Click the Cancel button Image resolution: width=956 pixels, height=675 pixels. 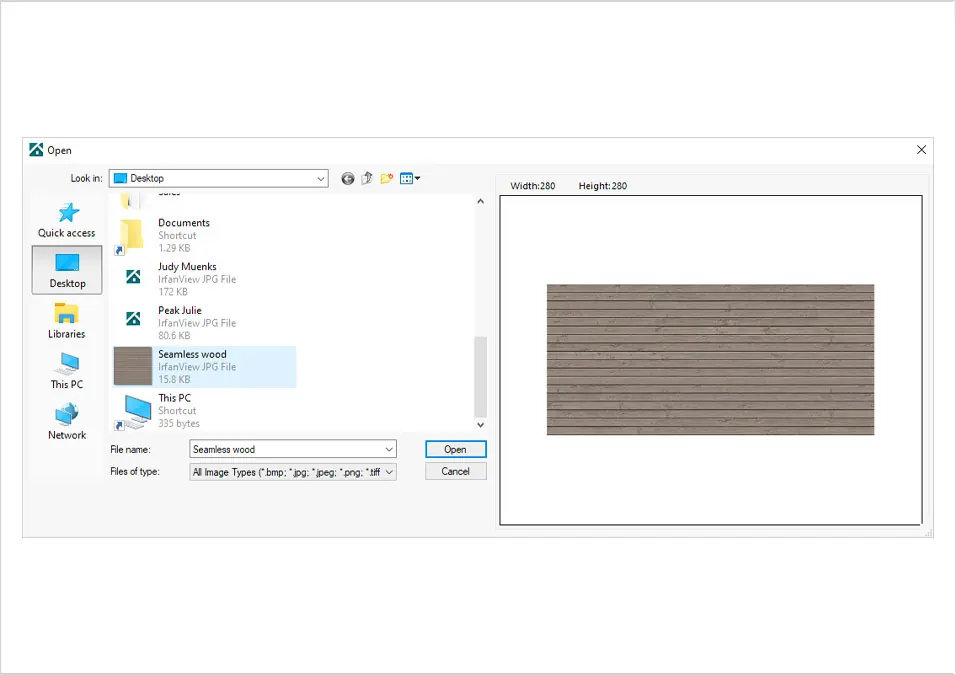click(455, 471)
